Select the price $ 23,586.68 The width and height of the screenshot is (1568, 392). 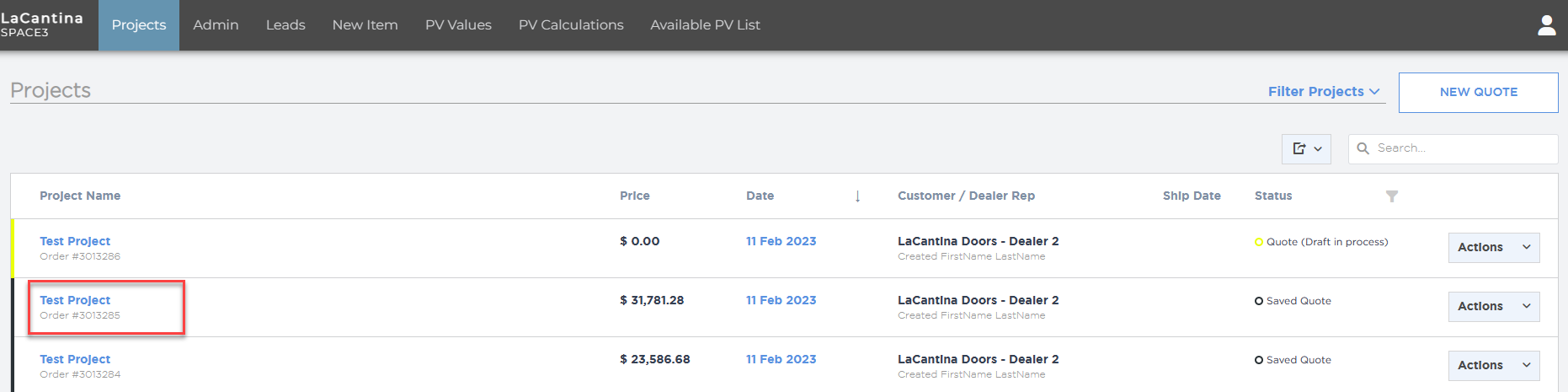click(x=654, y=359)
